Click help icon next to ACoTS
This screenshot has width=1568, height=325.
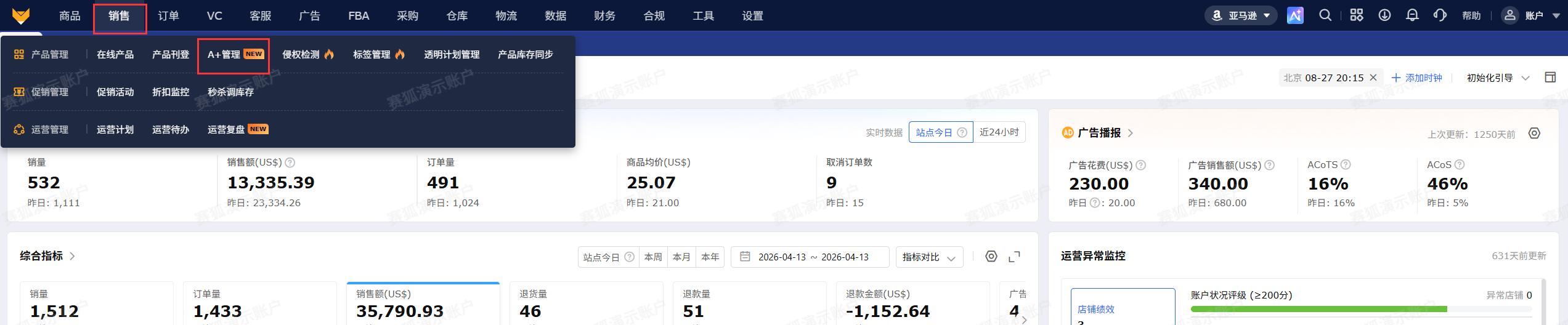click(1346, 164)
